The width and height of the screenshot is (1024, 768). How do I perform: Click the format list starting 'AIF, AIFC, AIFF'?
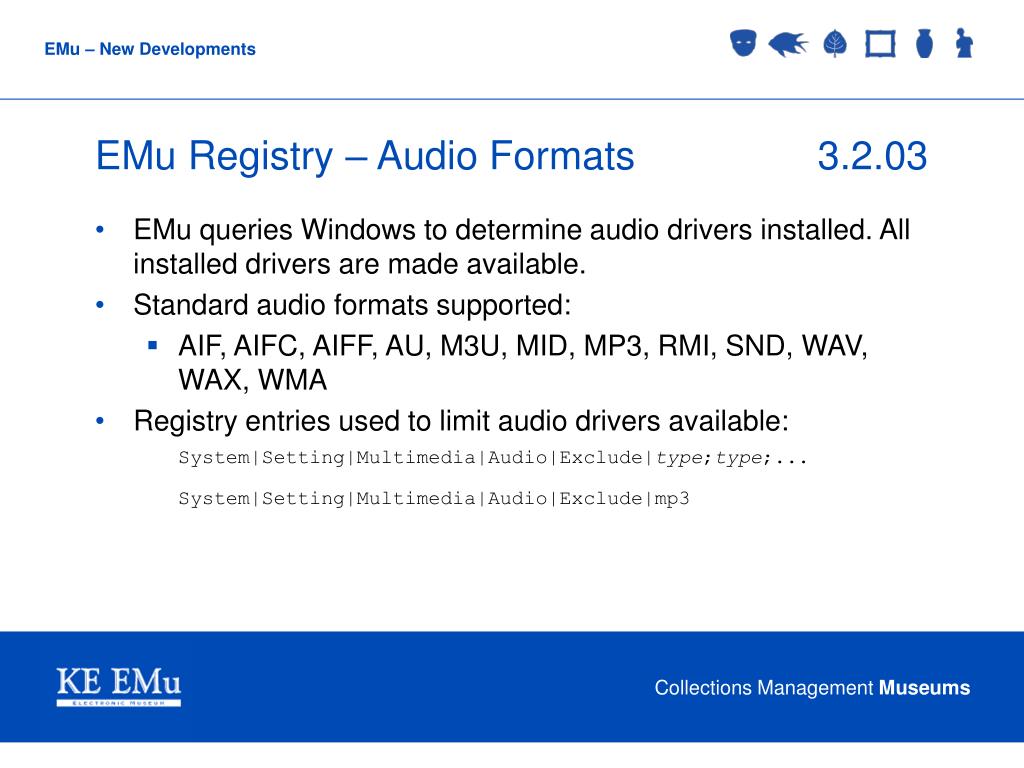pos(522,346)
